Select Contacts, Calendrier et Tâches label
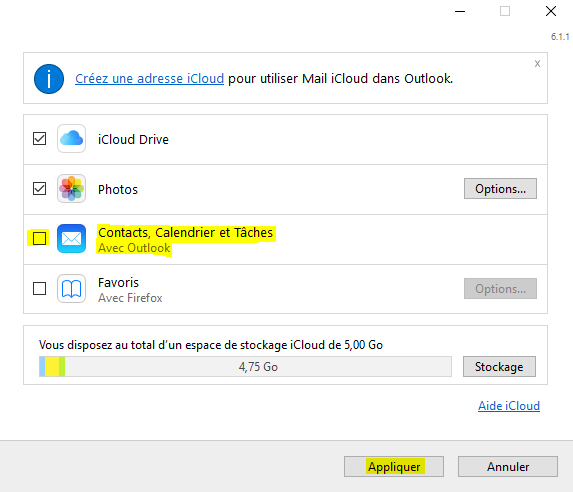This screenshot has height=492, width=573. [x=186, y=232]
